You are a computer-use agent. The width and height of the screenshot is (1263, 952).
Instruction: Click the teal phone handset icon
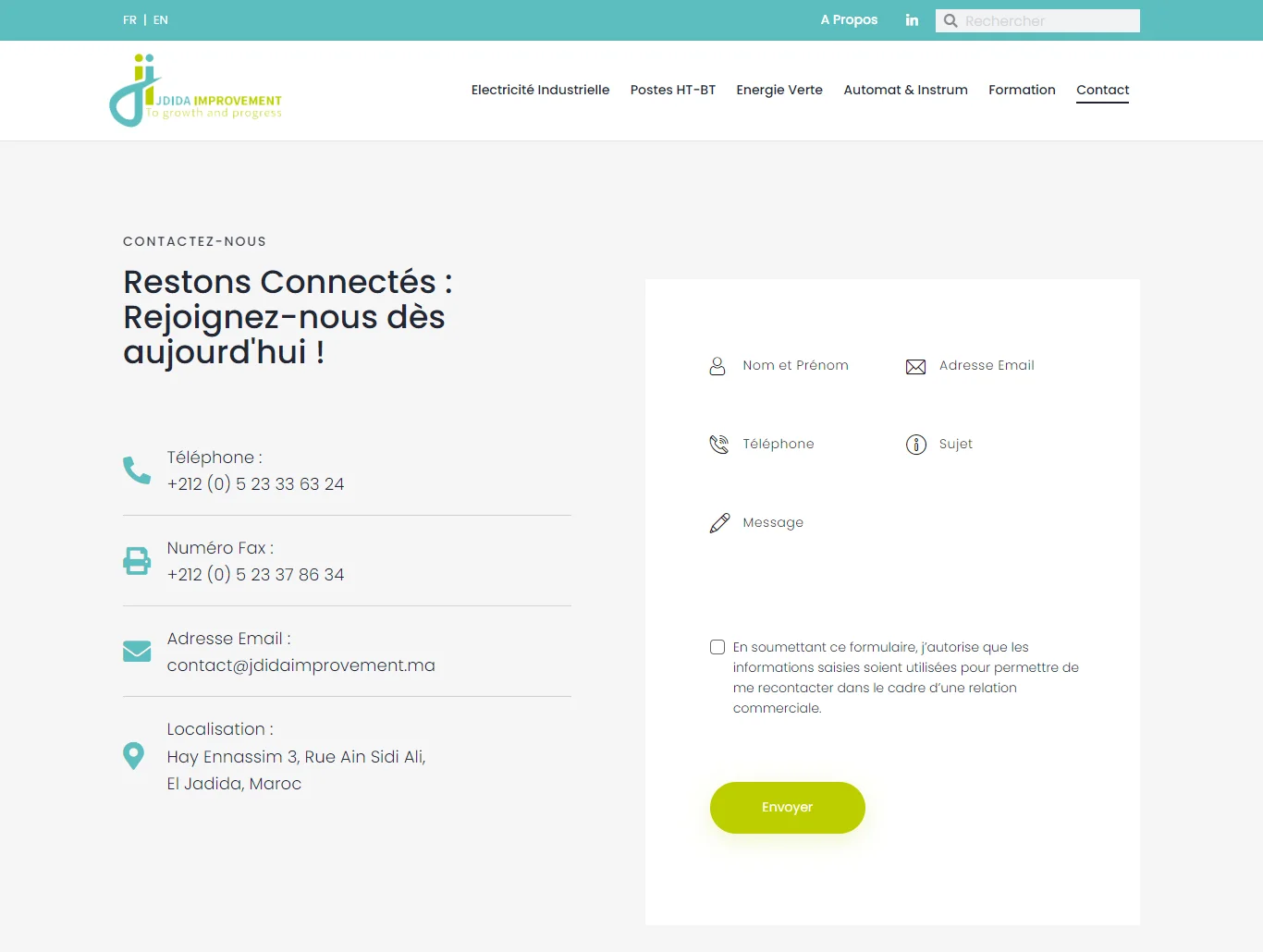click(x=137, y=470)
